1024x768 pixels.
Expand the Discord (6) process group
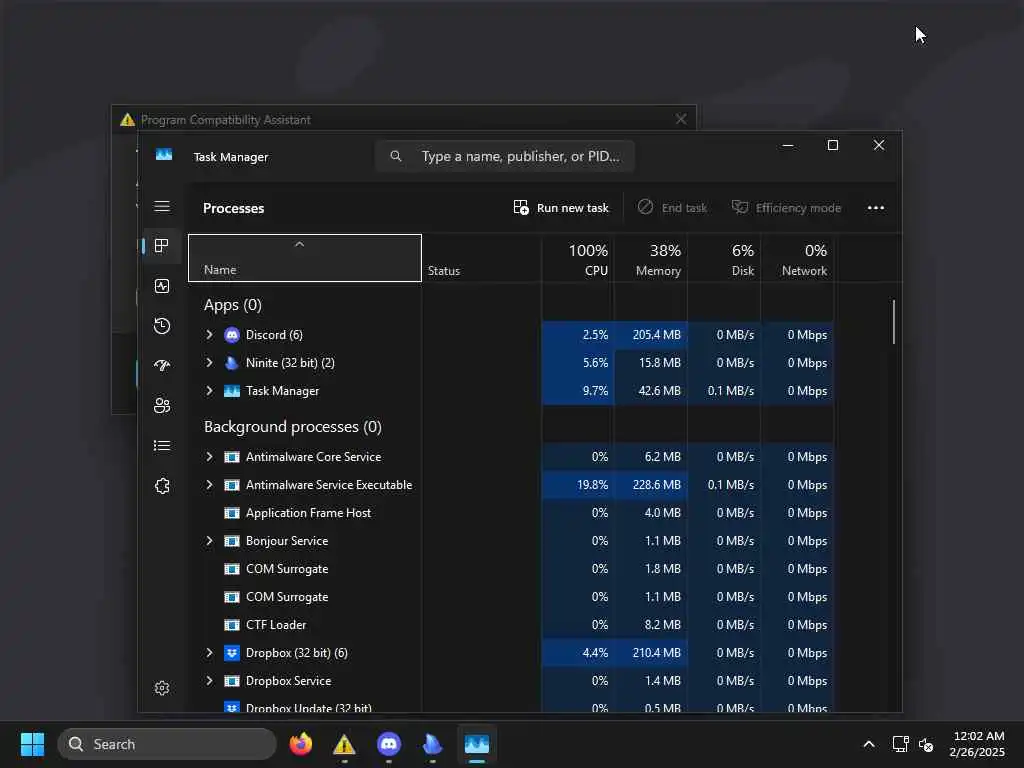210,335
